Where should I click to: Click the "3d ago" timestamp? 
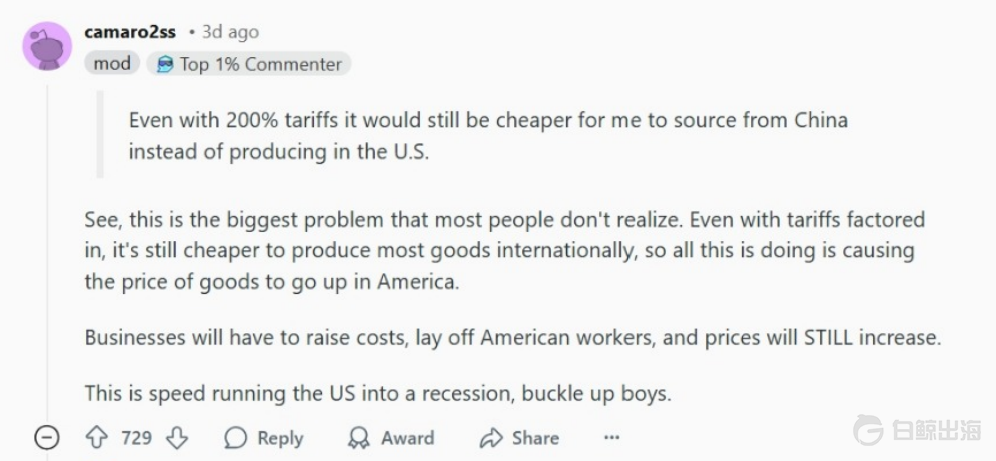tap(230, 32)
